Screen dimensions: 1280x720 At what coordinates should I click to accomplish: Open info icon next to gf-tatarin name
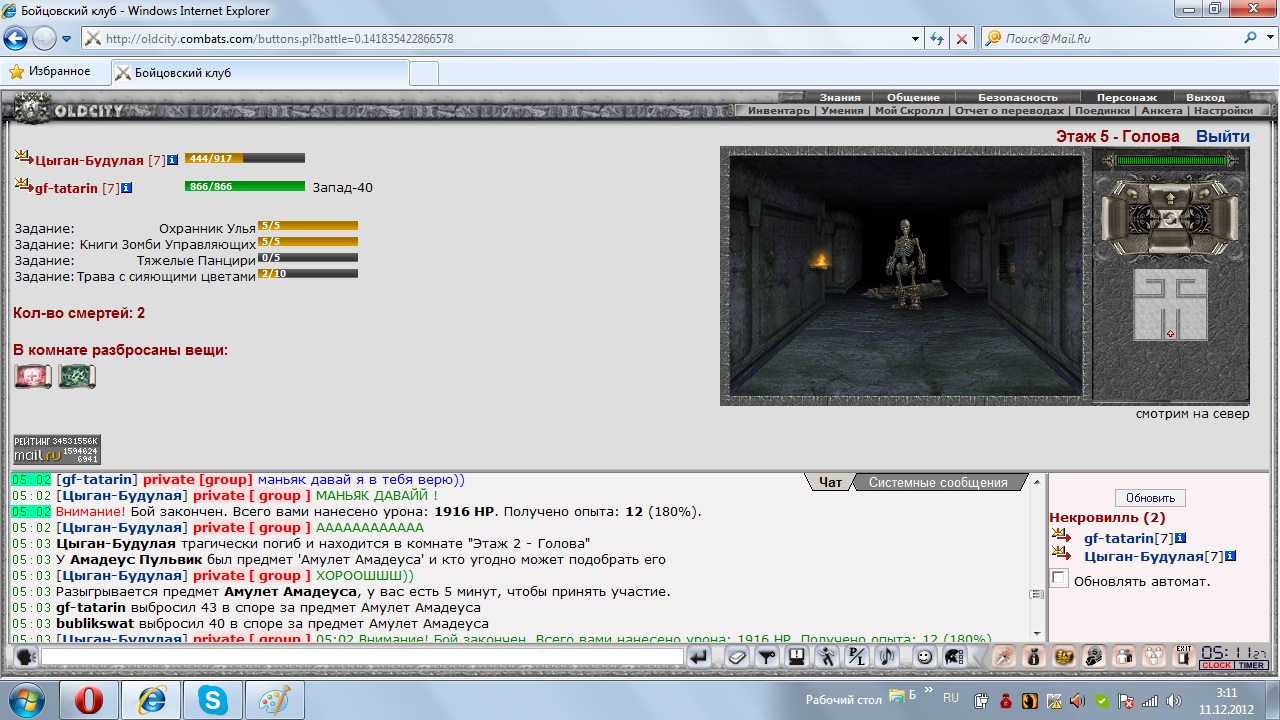pyautogui.click(x=127, y=188)
